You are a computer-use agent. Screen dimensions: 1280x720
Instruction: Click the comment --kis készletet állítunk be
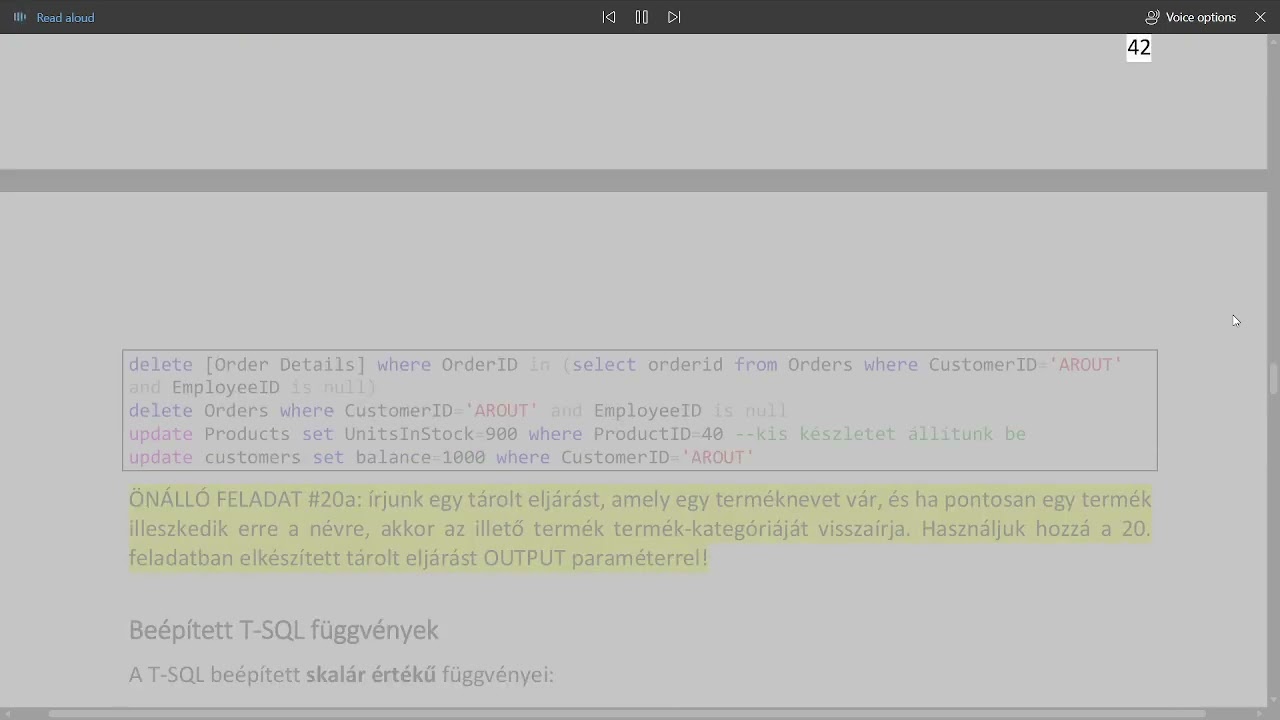tap(880, 434)
